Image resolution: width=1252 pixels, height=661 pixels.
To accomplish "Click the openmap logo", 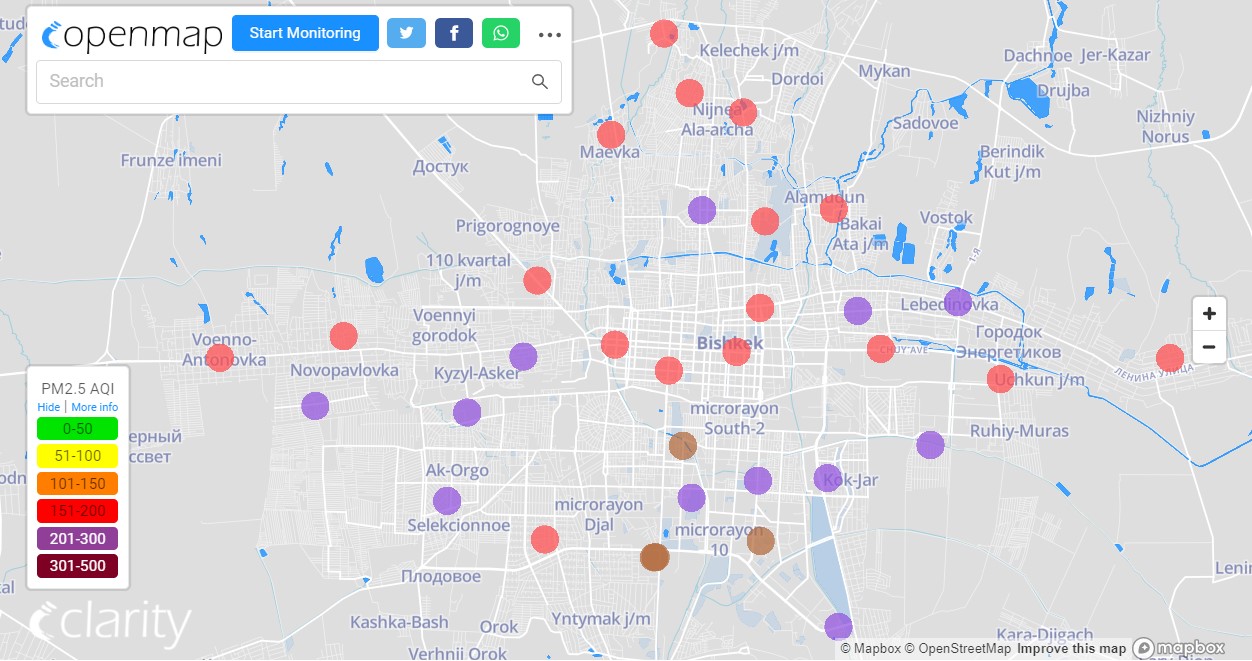I will click(132, 35).
